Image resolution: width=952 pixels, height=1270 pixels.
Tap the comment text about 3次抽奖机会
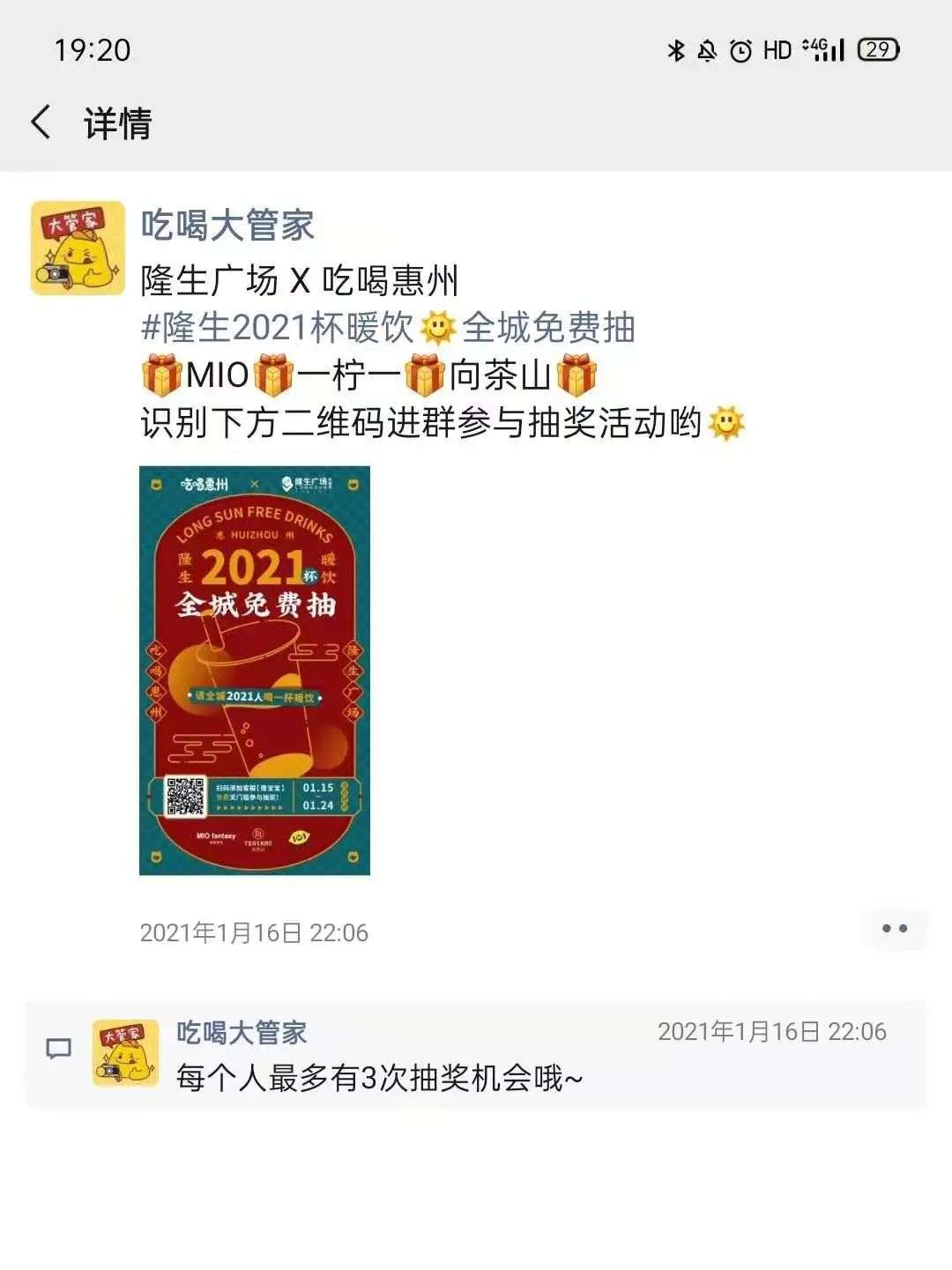(x=379, y=1078)
